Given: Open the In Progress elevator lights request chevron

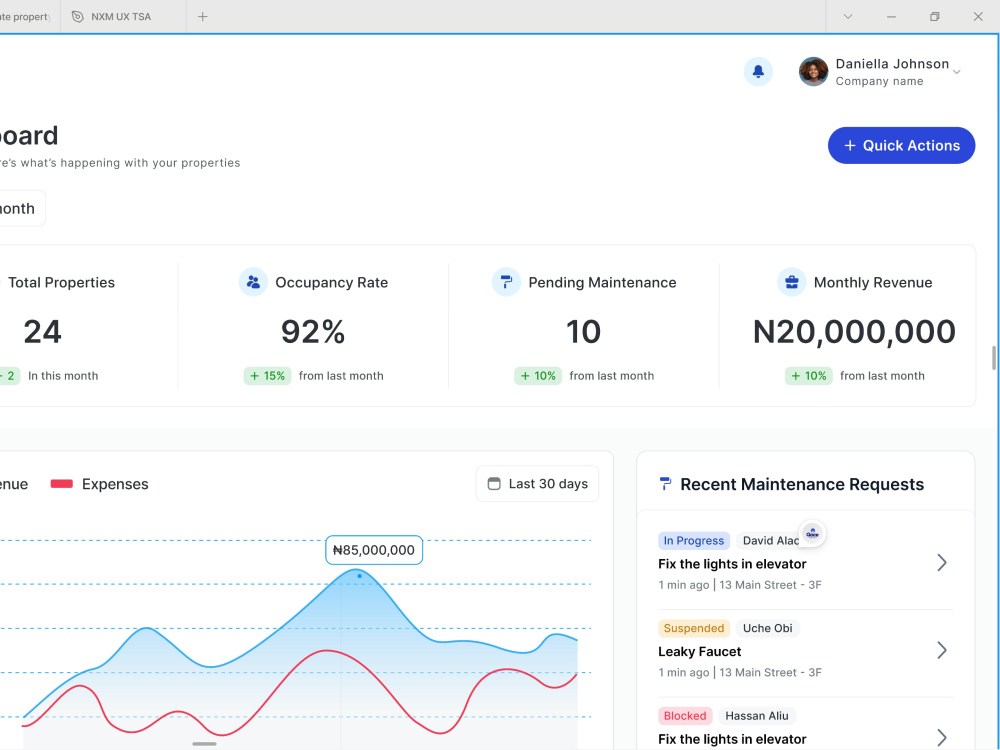Looking at the screenshot, I should pyautogui.click(x=941, y=562).
